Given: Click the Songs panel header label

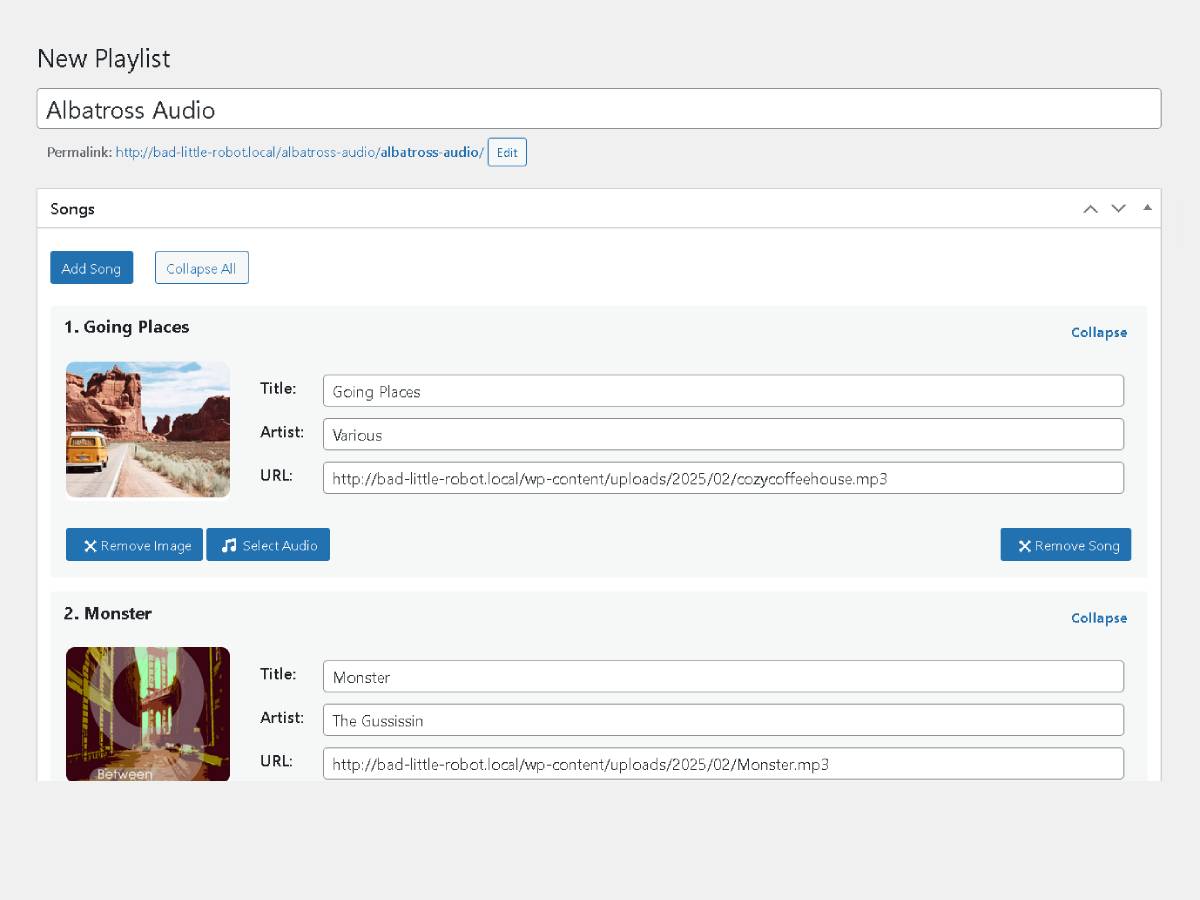Looking at the screenshot, I should [x=72, y=209].
